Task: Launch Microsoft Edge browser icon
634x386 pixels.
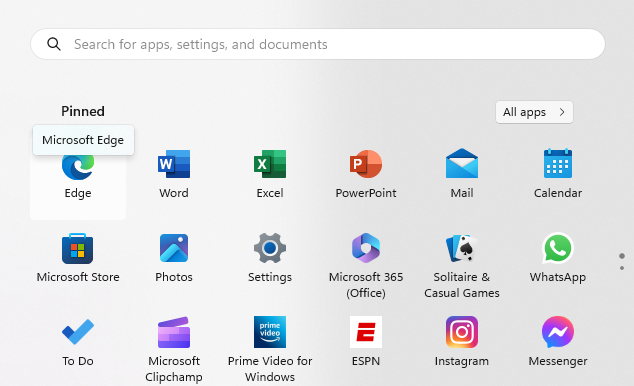Action: click(78, 167)
